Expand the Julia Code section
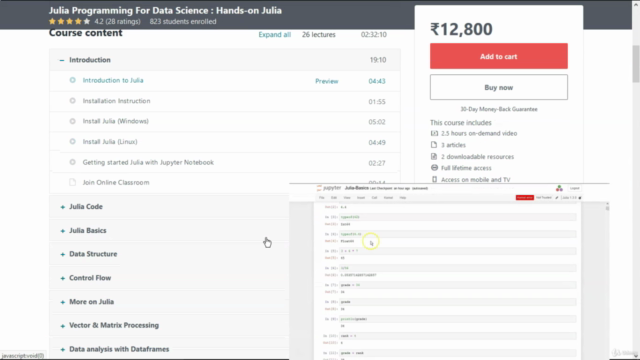 [x=62, y=207]
